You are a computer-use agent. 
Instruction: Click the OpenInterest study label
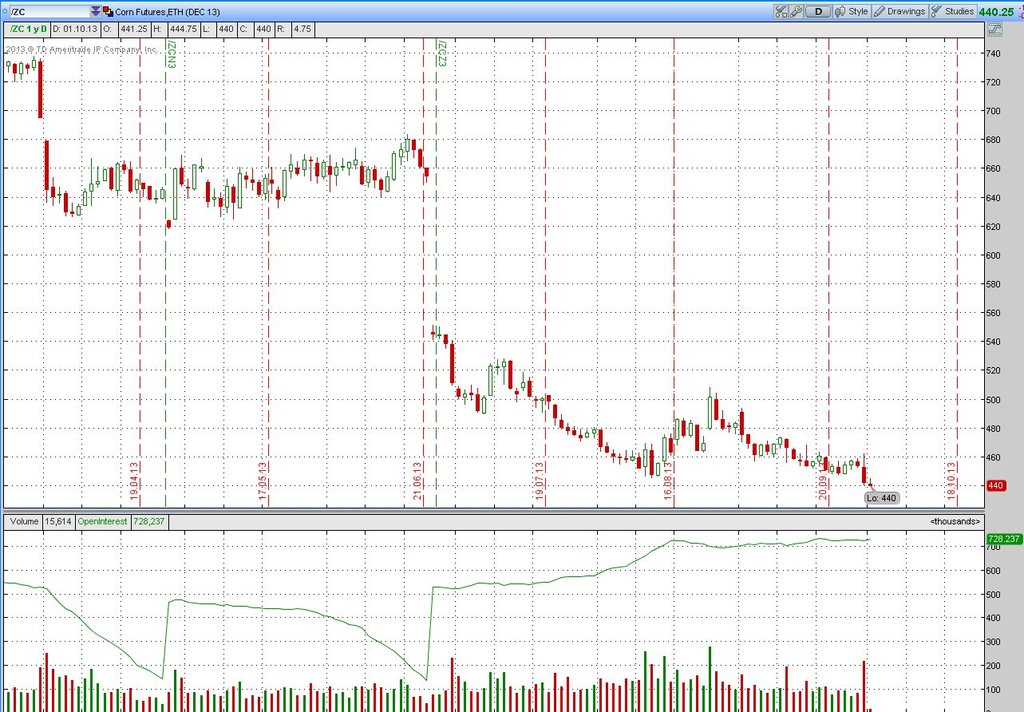[103, 521]
